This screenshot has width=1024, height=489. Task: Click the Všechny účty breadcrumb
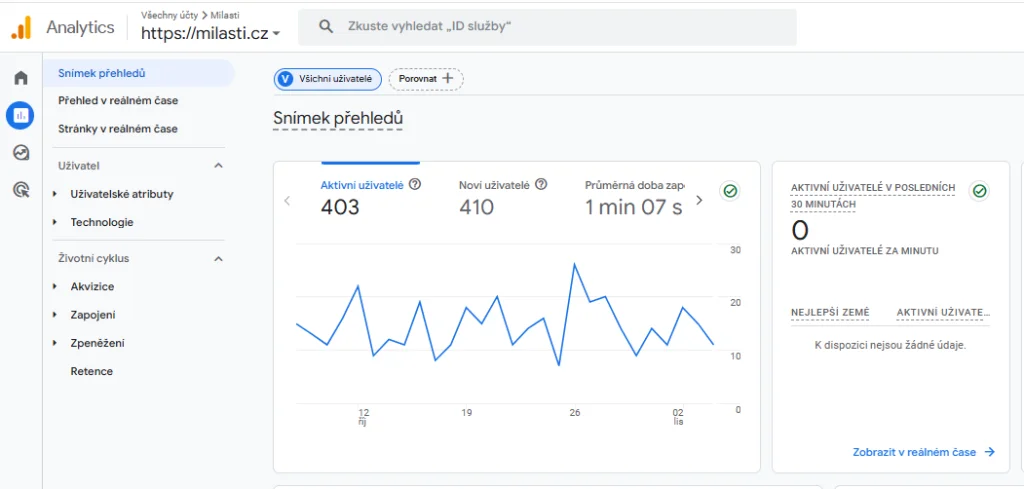point(169,15)
